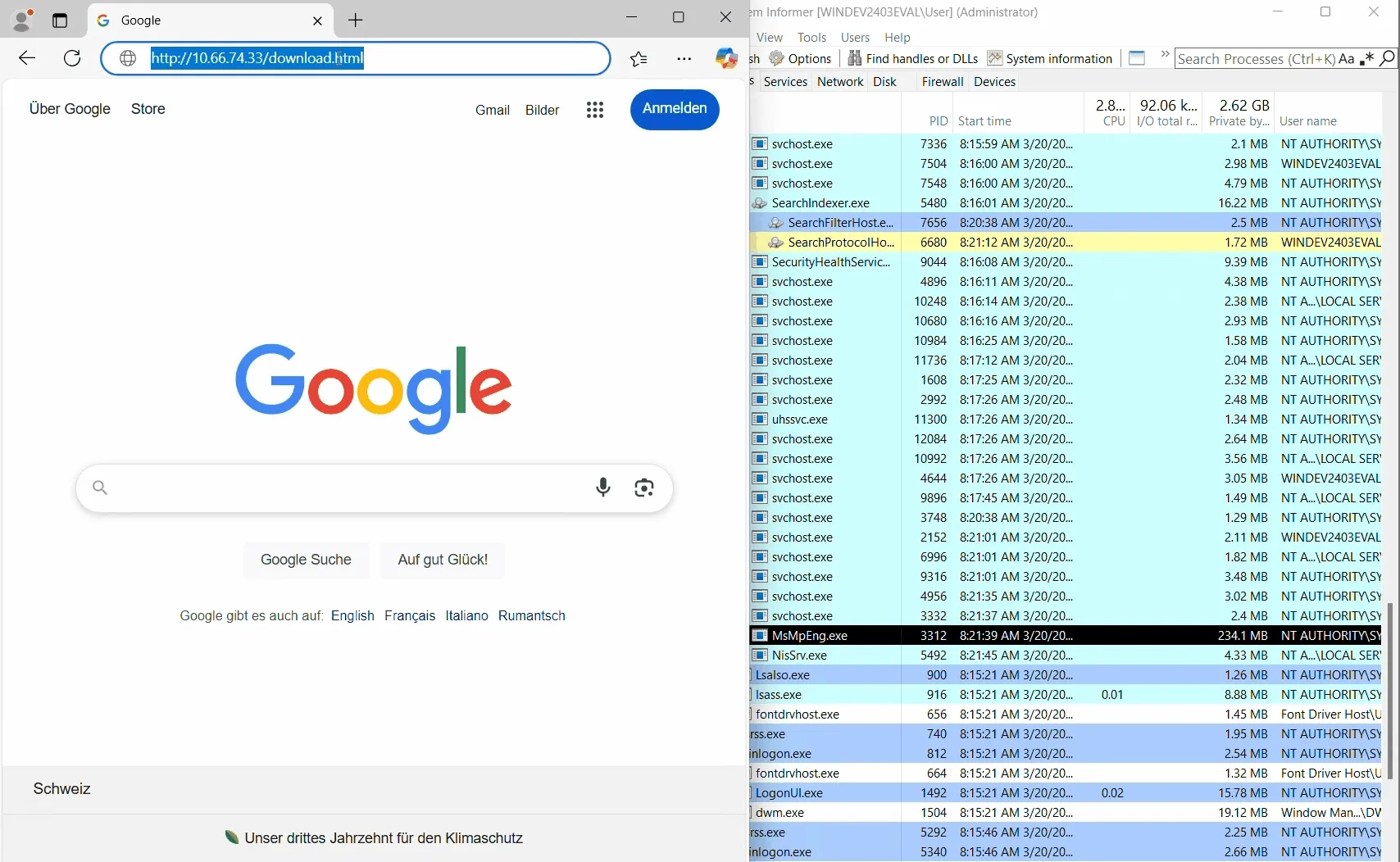Click the Copilot icon in Edge

tap(726, 58)
